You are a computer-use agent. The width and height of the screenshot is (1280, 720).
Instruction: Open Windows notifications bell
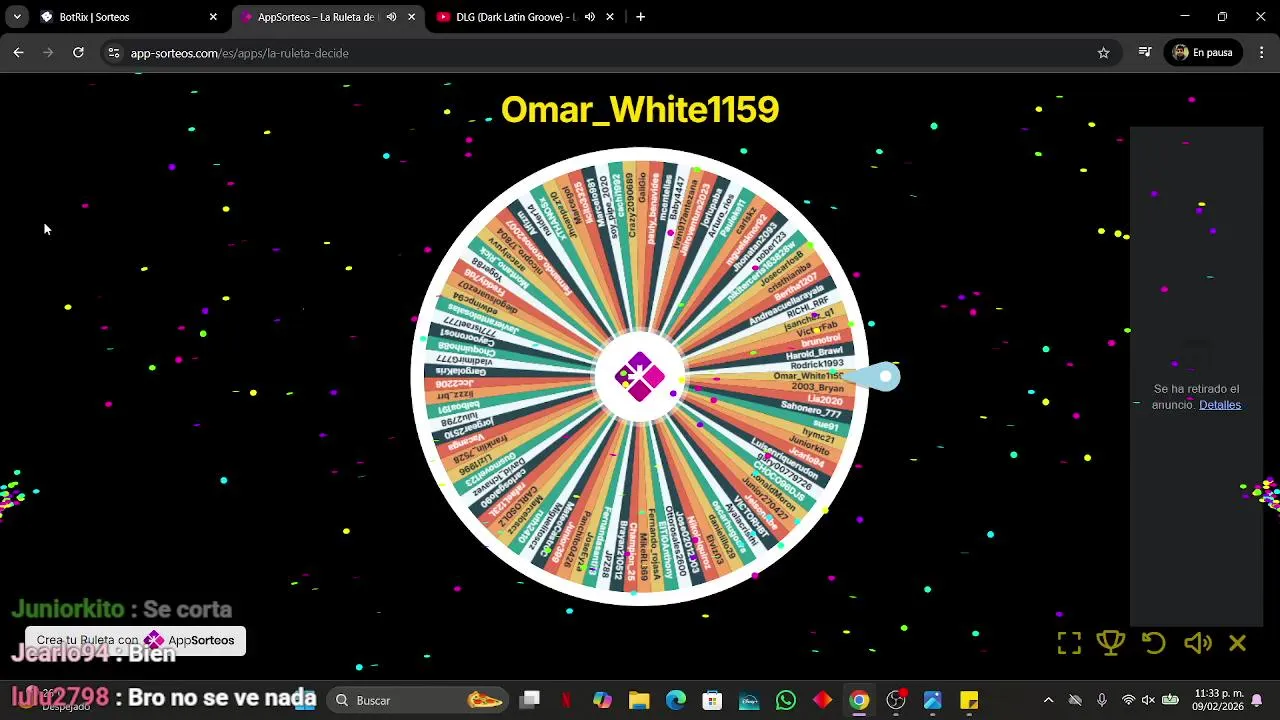(x=1257, y=700)
